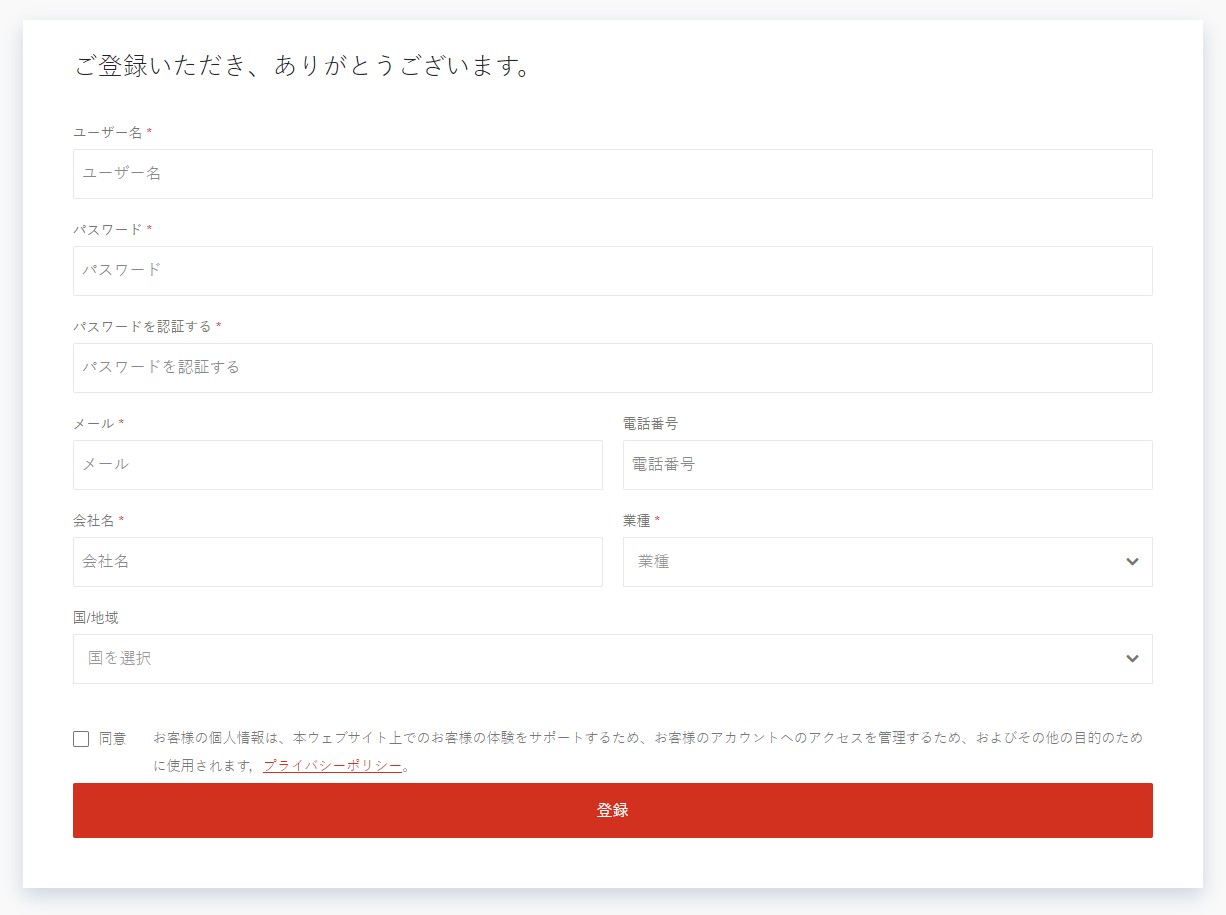This screenshot has height=915, width=1226.
Task: Open the 業種 dropdown
Action: point(888,562)
